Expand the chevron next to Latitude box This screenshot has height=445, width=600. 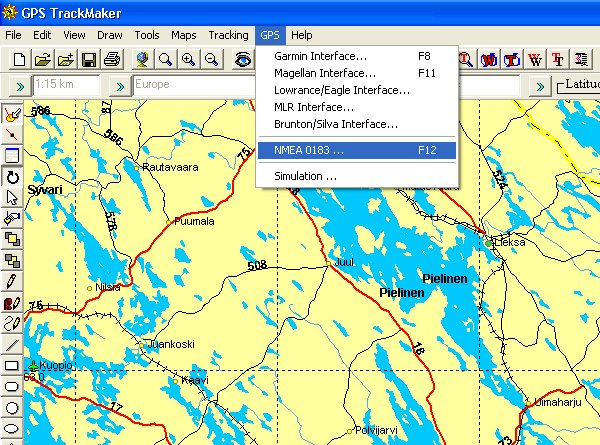(x=540, y=87)
